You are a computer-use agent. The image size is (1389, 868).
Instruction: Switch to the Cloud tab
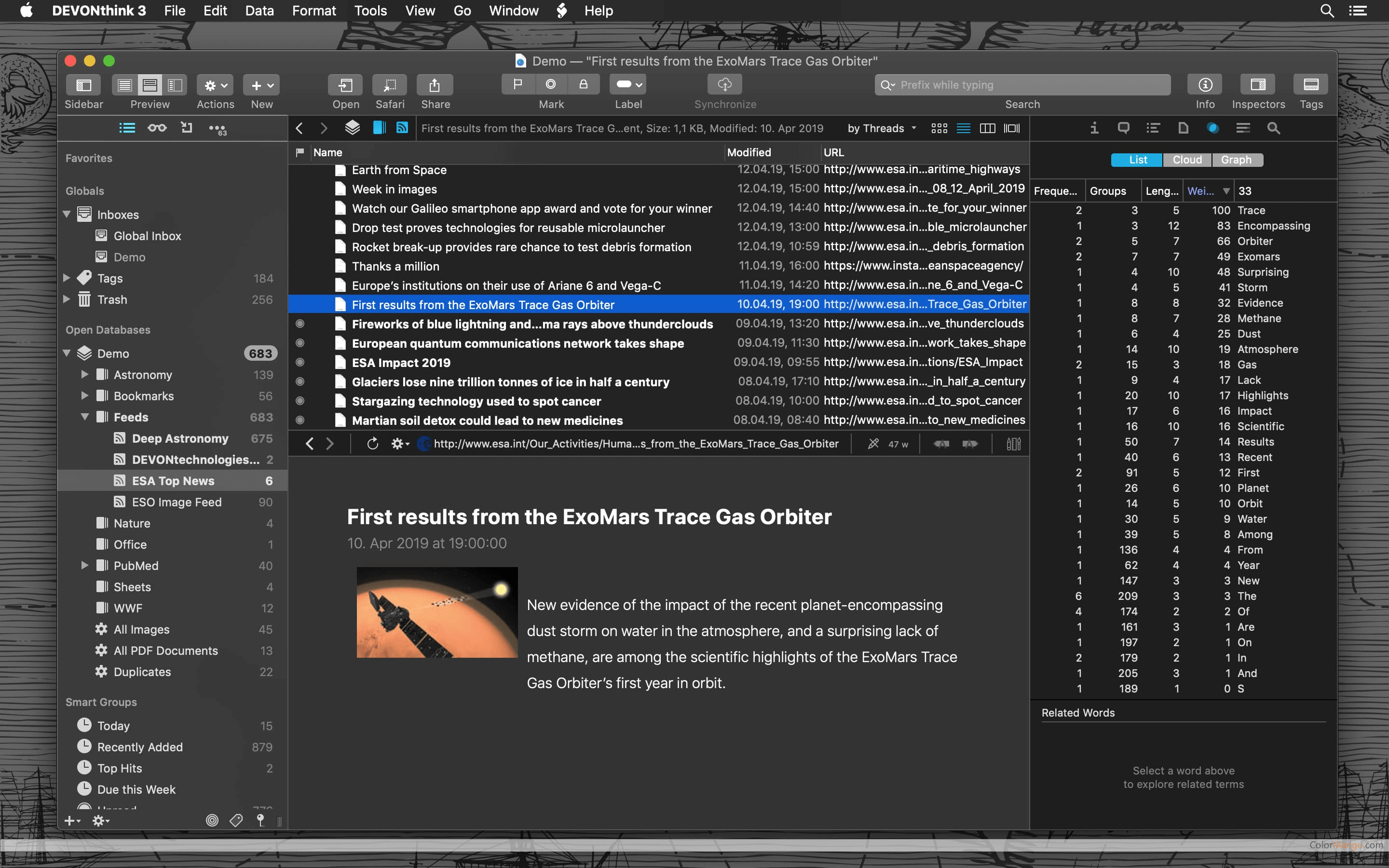coord(1186,160)
